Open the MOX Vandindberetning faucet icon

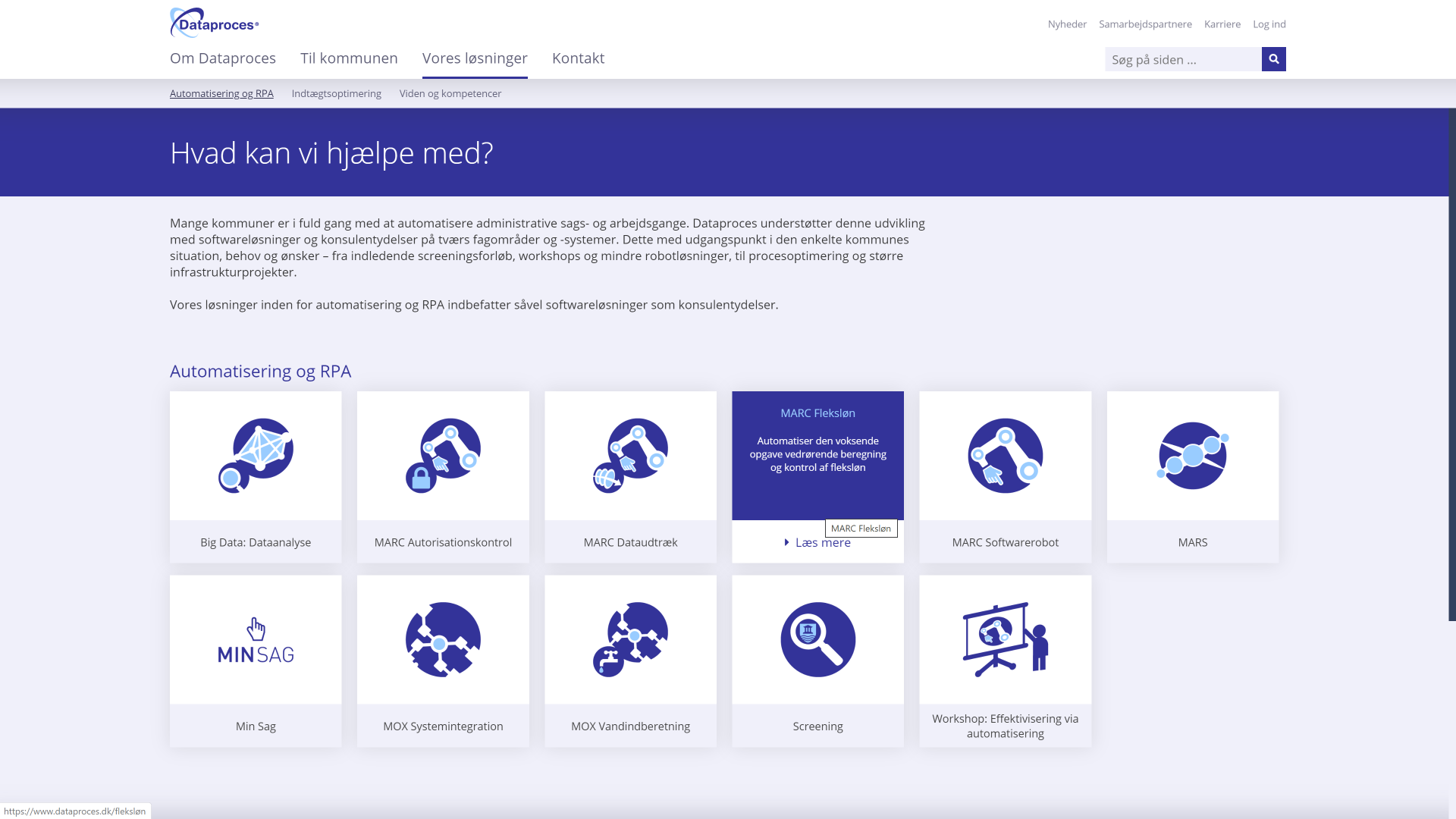[630, 639]
